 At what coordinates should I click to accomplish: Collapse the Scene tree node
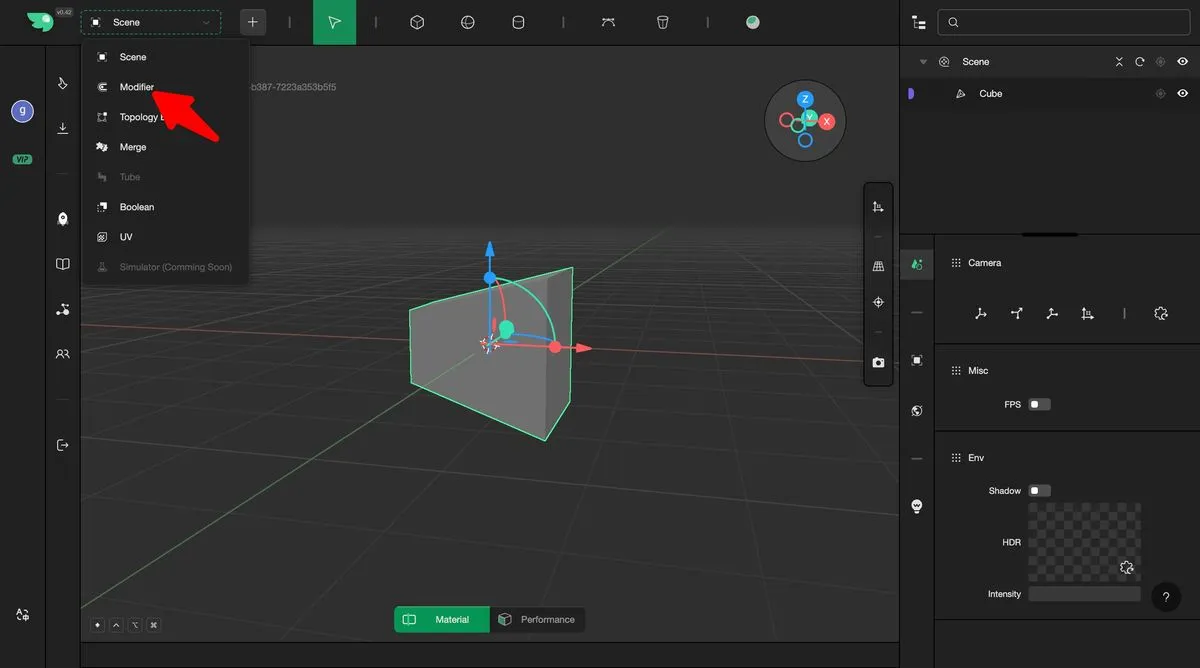923,62
